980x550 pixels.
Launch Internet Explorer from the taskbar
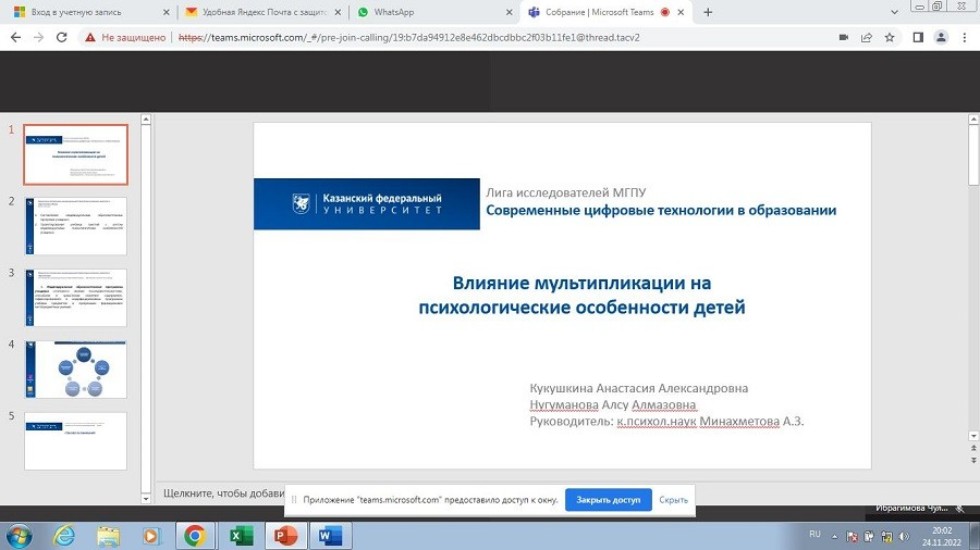point(64,536)
